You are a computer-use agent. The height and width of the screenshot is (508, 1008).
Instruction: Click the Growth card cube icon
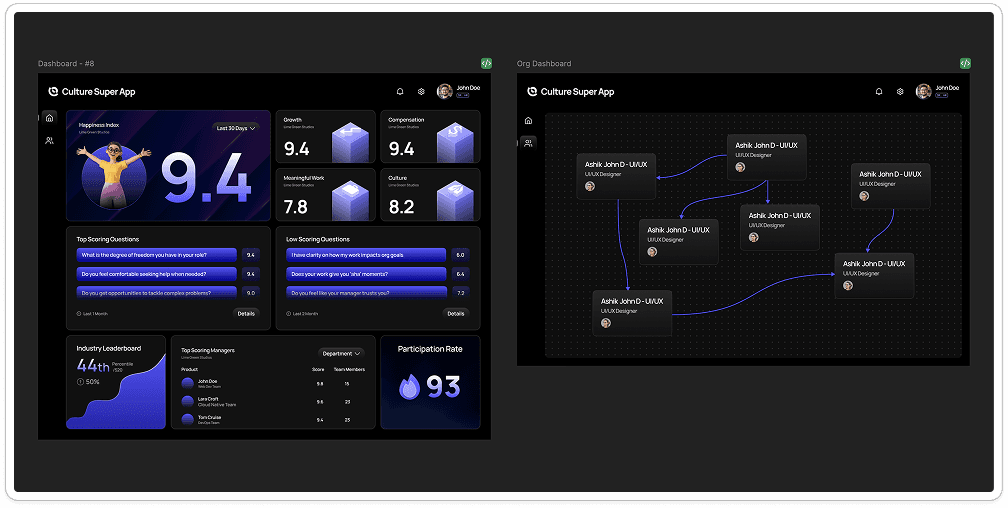(350, 142)
